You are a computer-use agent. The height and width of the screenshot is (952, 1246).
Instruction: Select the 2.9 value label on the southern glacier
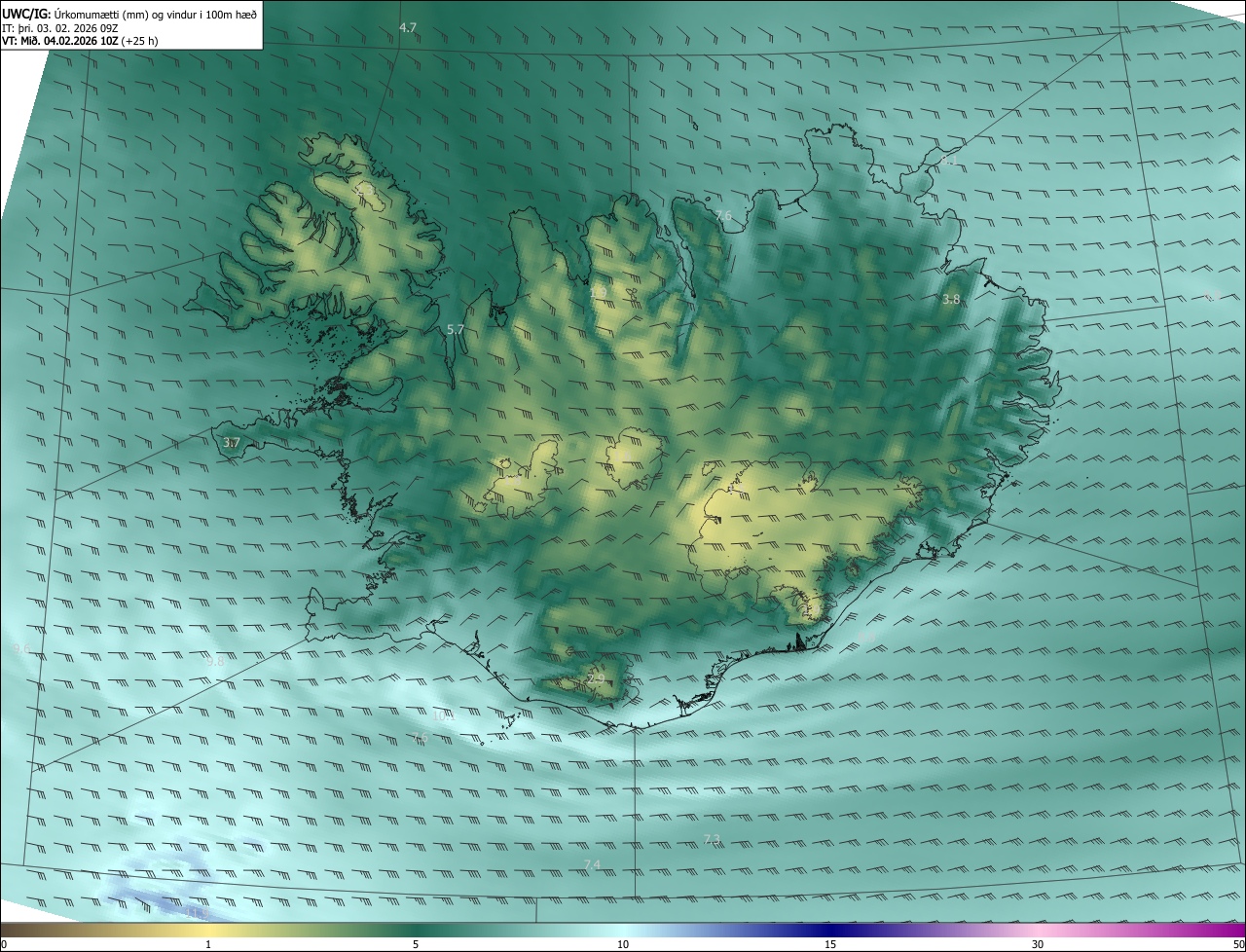596,679
